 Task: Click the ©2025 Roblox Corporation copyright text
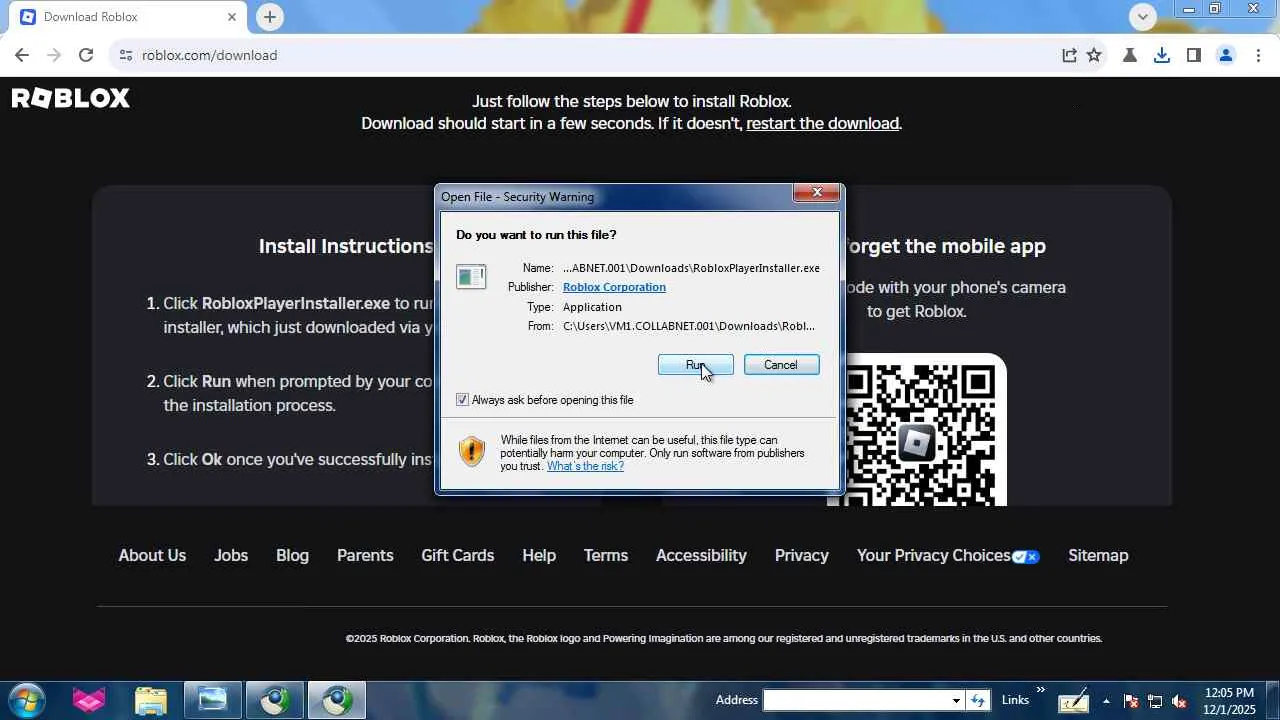click(724, 639)
